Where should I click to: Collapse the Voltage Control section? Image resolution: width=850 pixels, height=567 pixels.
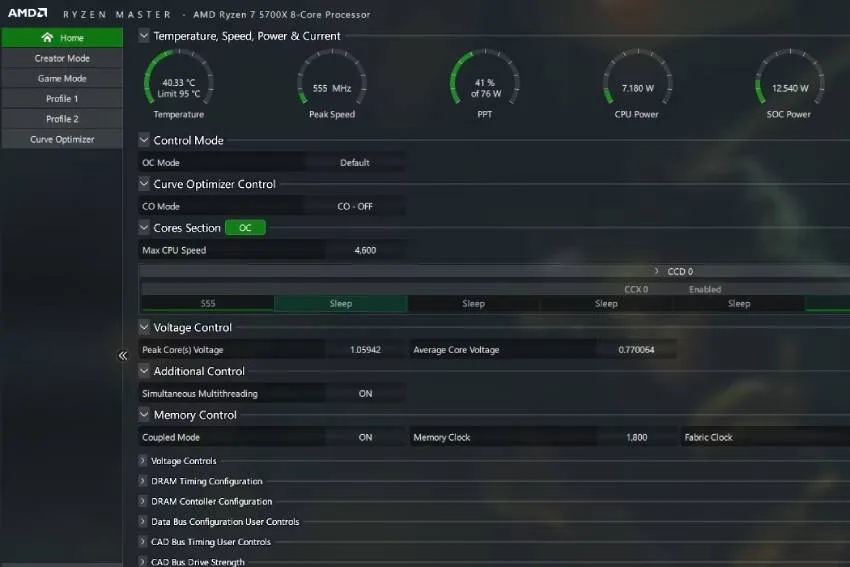(x=144, y=327)
